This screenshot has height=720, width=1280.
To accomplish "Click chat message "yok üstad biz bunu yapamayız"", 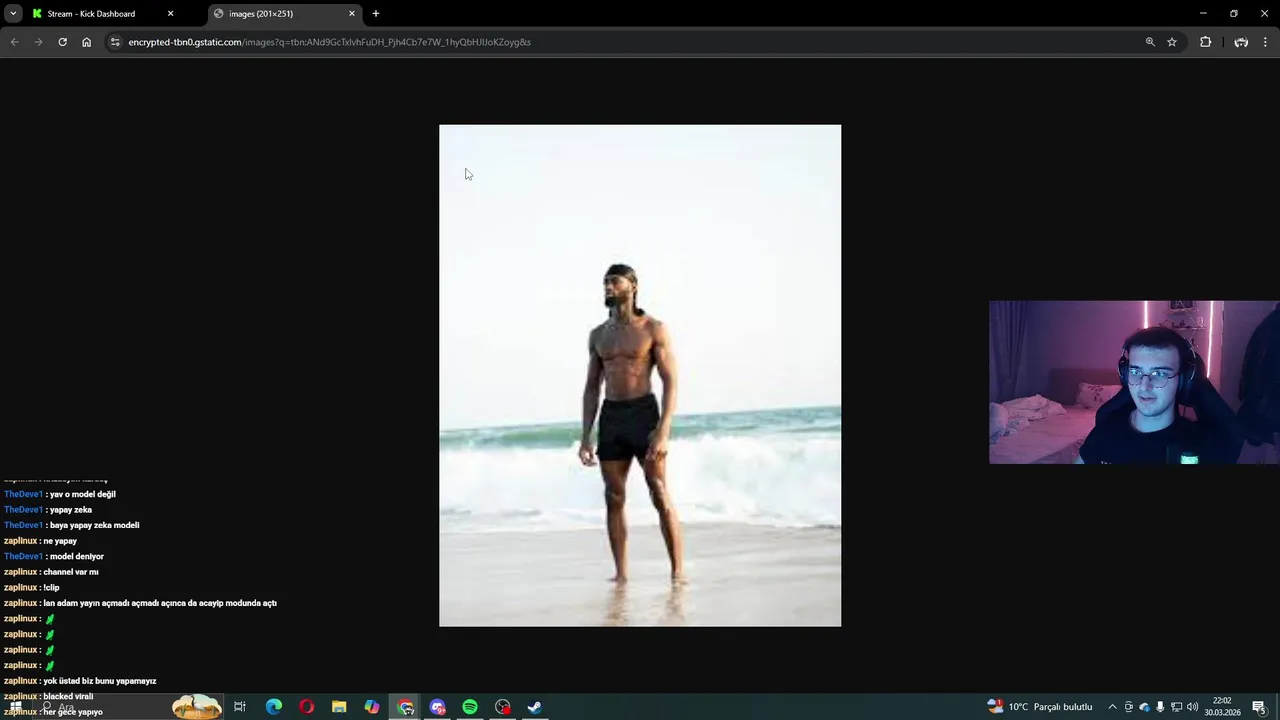I will pyautogui.click(x=100, y=681).
